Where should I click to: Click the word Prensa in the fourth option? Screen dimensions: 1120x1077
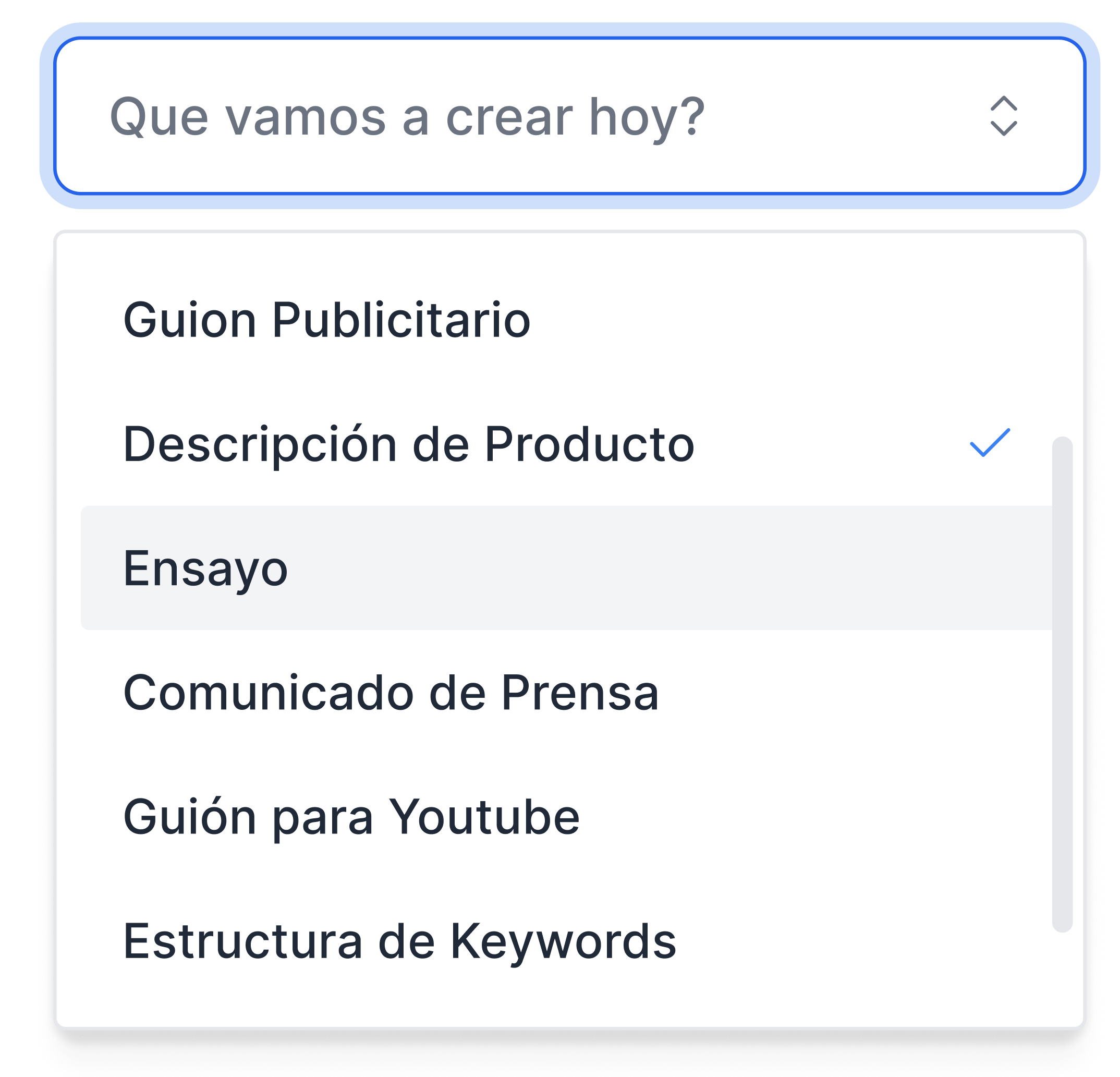click(580, 692)
